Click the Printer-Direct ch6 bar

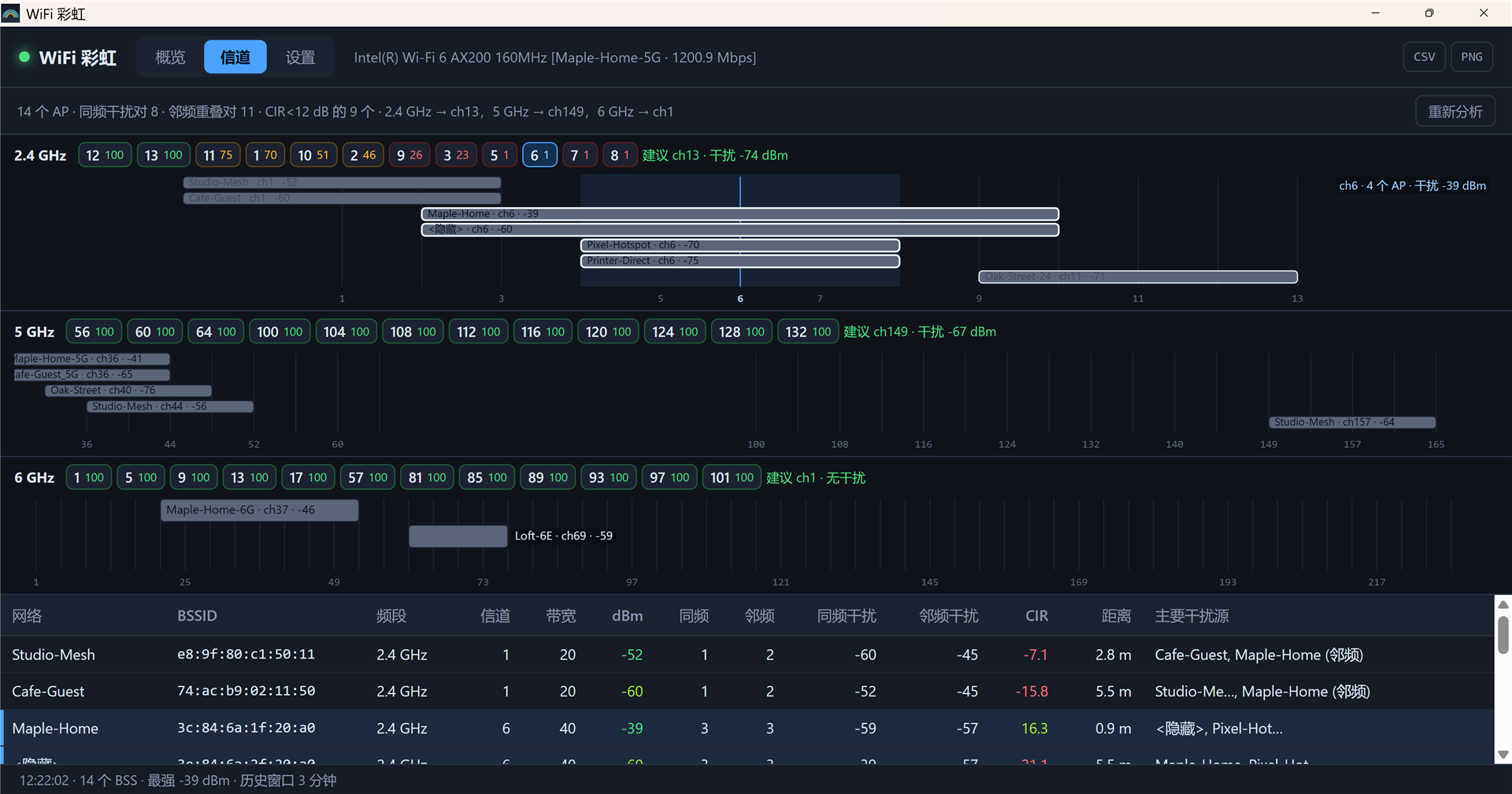740,261
